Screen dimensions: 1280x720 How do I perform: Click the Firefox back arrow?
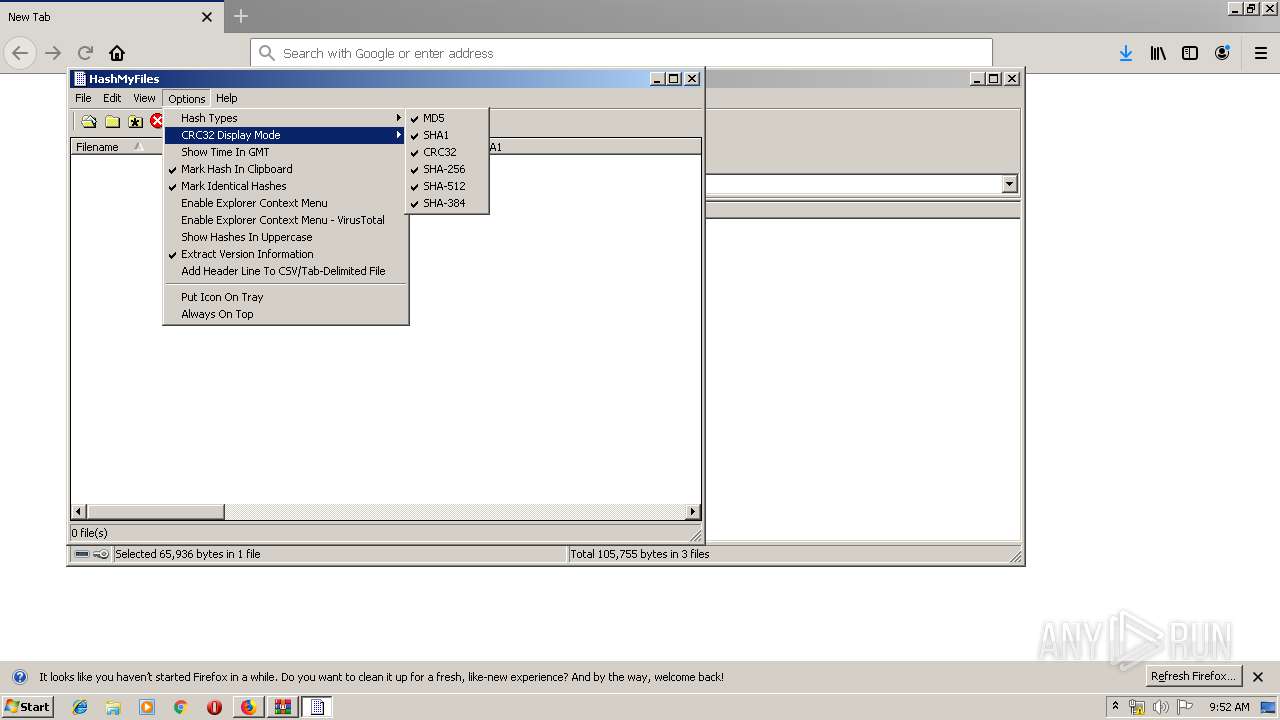20,53
